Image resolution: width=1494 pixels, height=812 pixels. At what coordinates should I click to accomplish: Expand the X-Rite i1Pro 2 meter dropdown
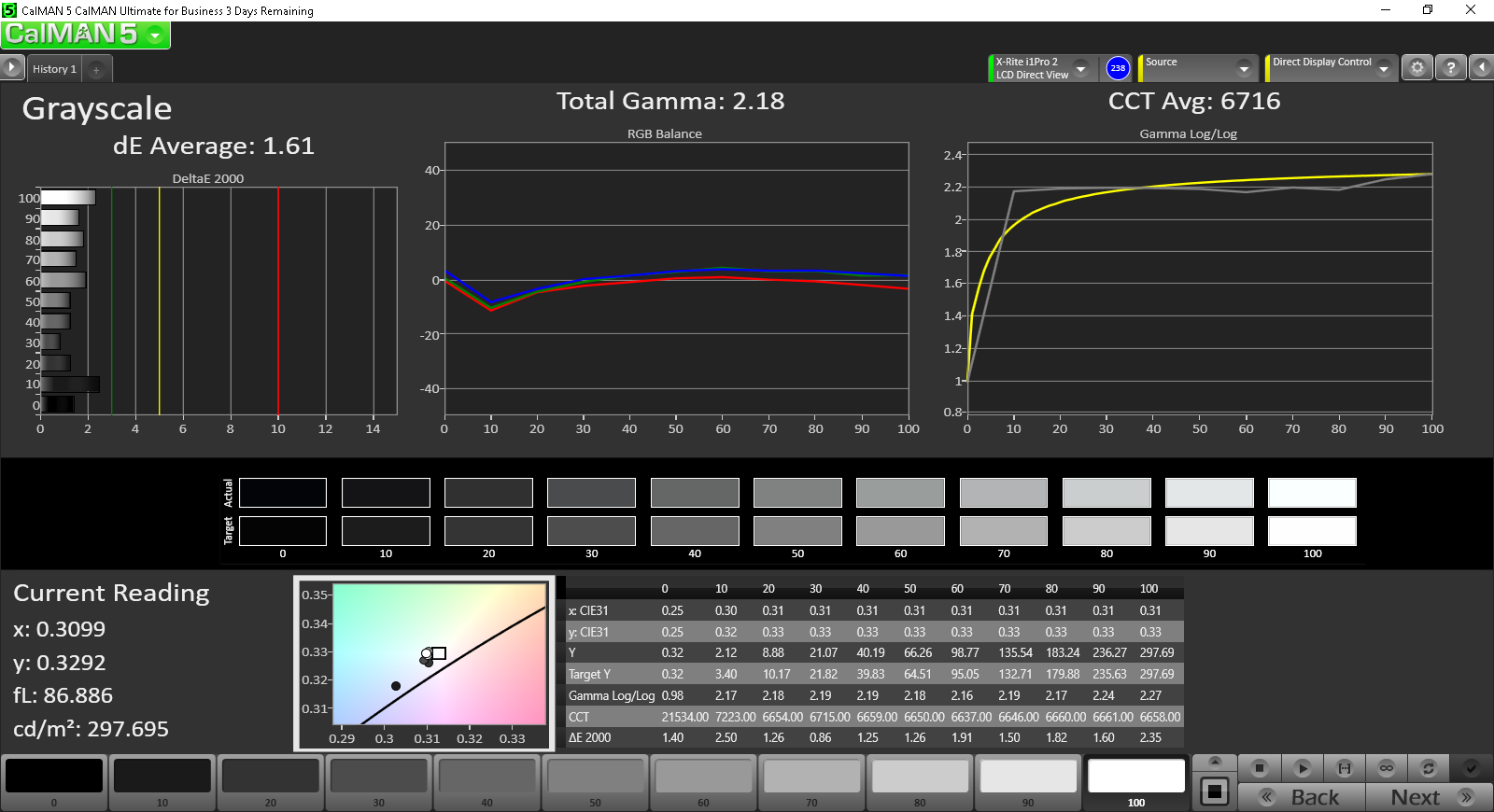coord(1080,68)
